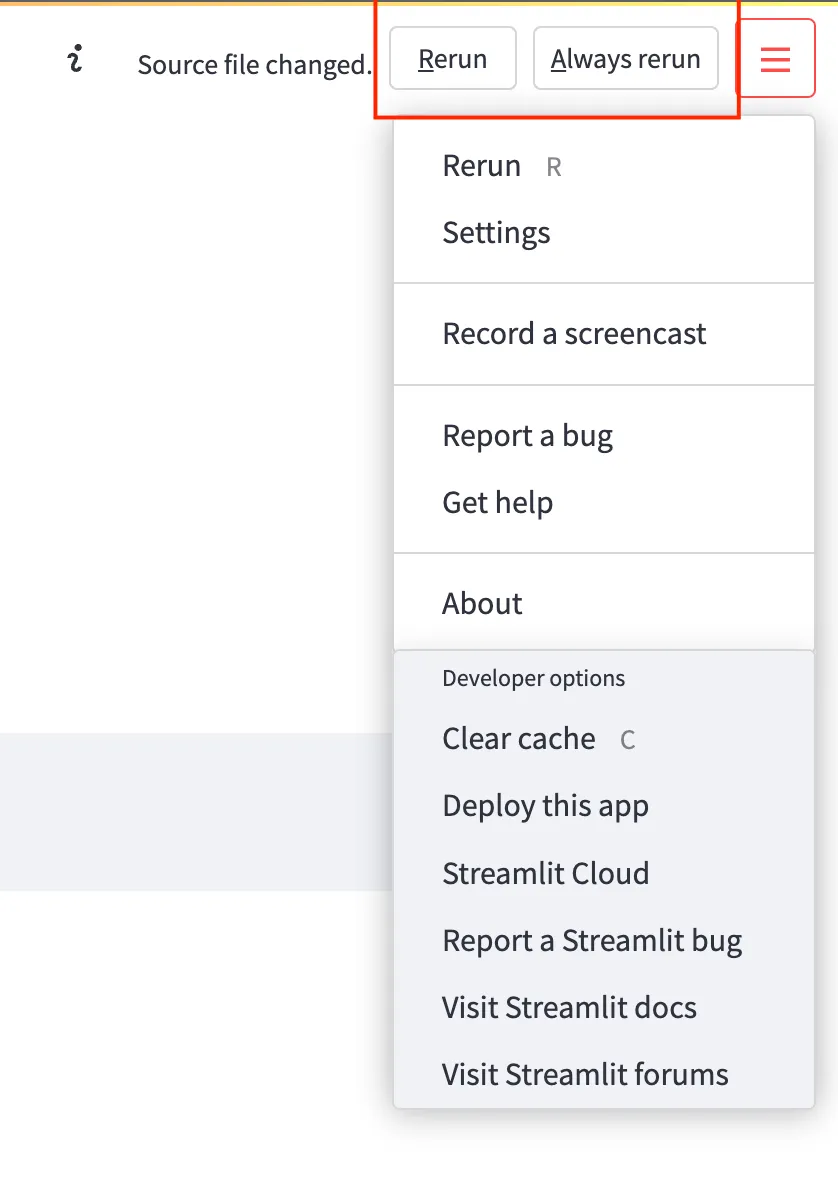Open Settings from the menu

point(496,233)
